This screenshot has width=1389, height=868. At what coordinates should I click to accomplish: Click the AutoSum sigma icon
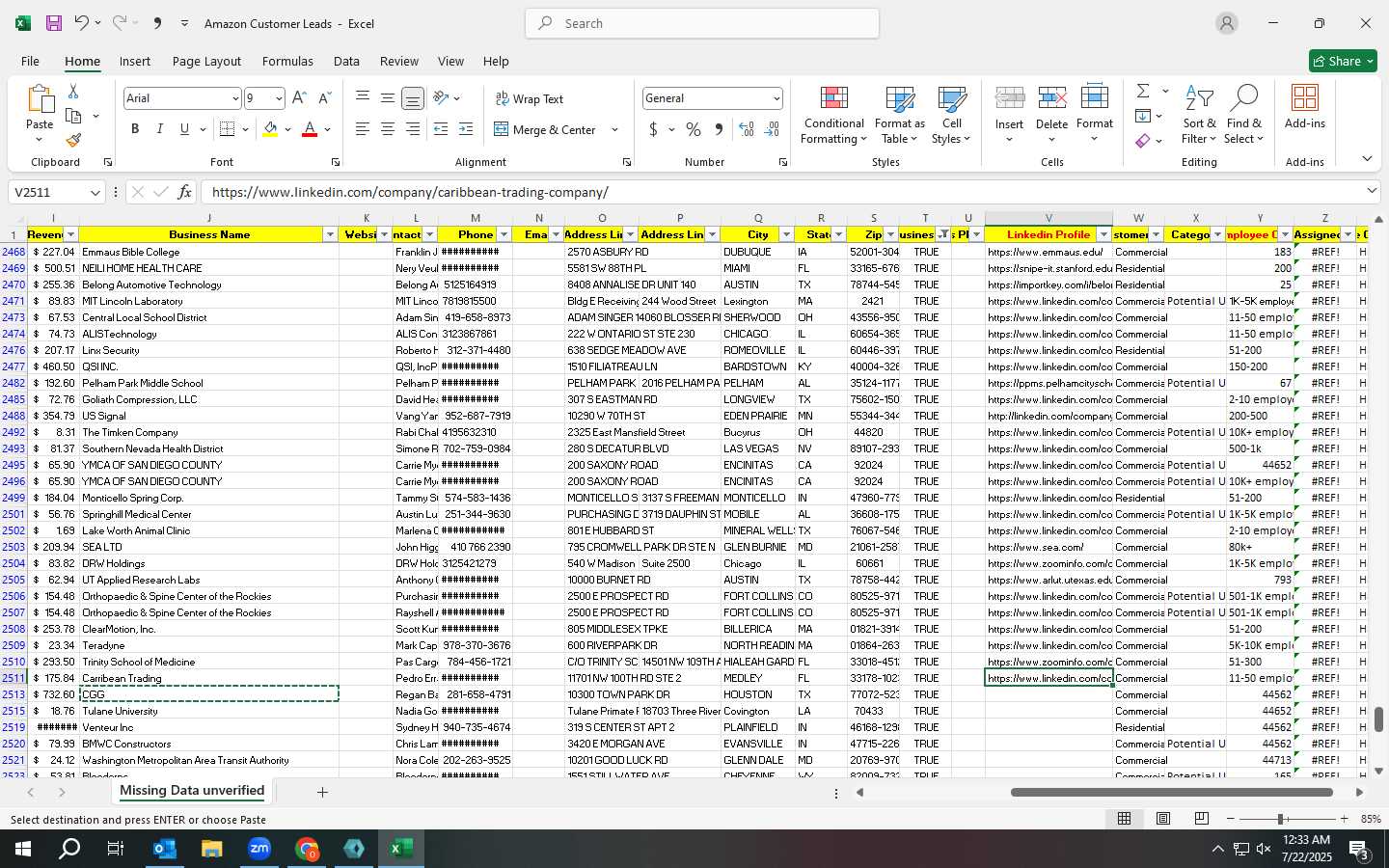pyautogui.click(x=1143, y=91)
